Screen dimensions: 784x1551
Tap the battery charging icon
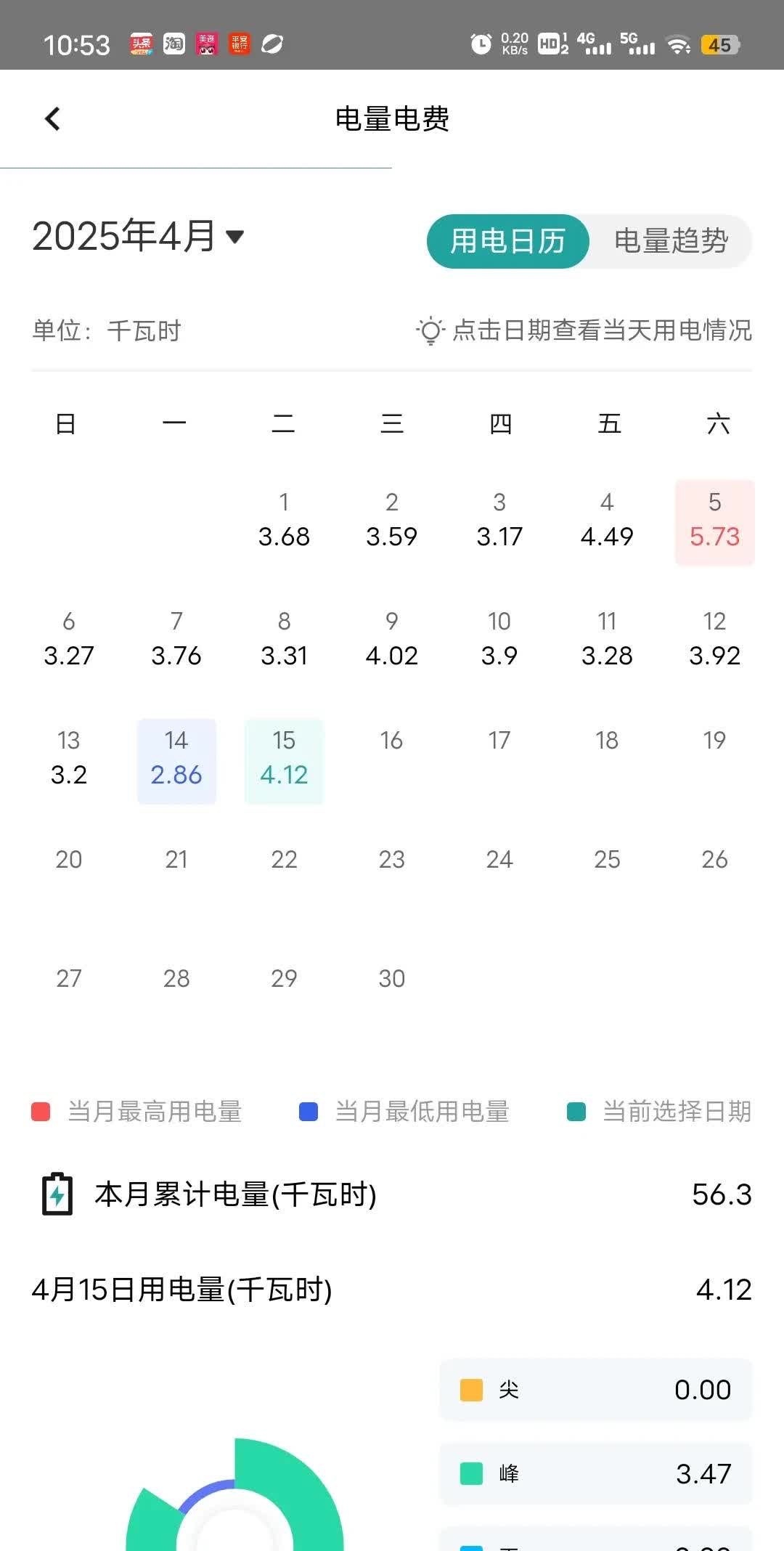pyautogui.click(x=57, y=1194)
